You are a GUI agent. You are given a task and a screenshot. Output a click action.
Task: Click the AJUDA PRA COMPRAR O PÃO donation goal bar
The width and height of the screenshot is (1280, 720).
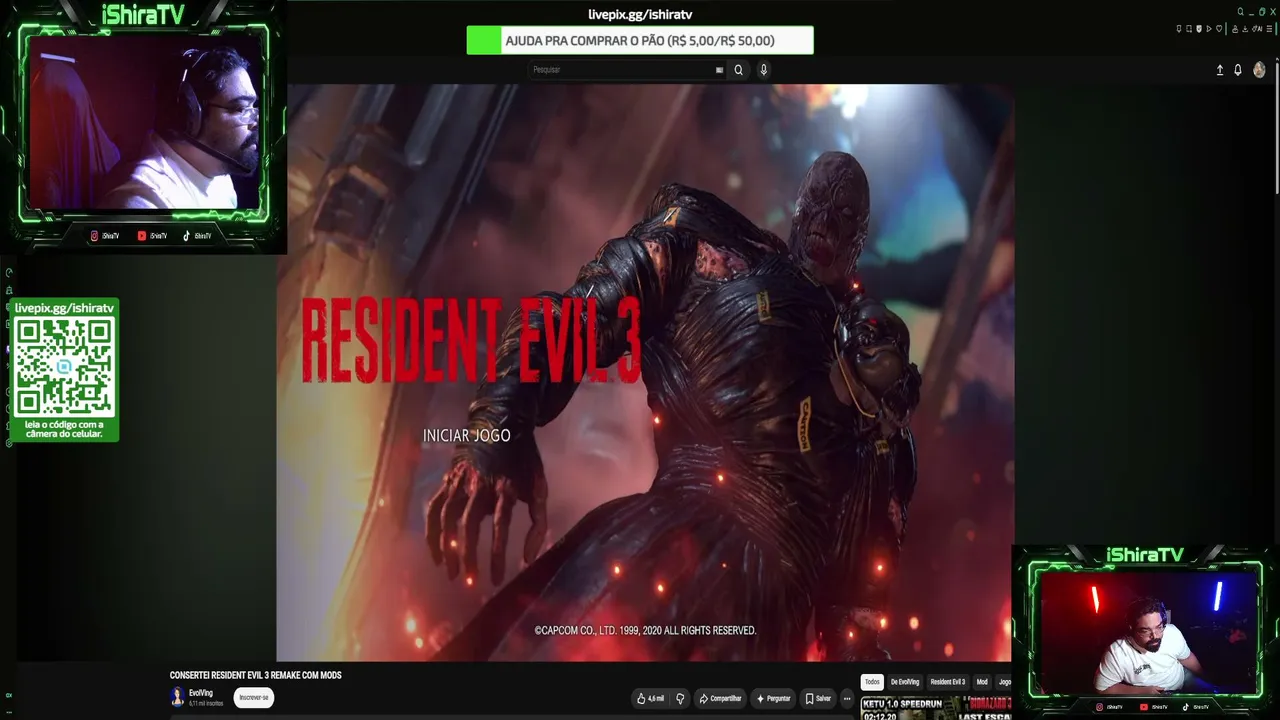(x=640, y=41)
